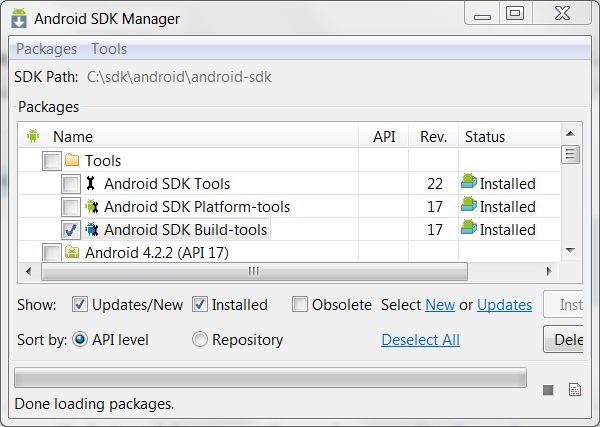Image resolution: width=600 pixels, height=427 pixels.
Task: Click the vertical scrollbar thumb
Action: [x=570, y=154]
